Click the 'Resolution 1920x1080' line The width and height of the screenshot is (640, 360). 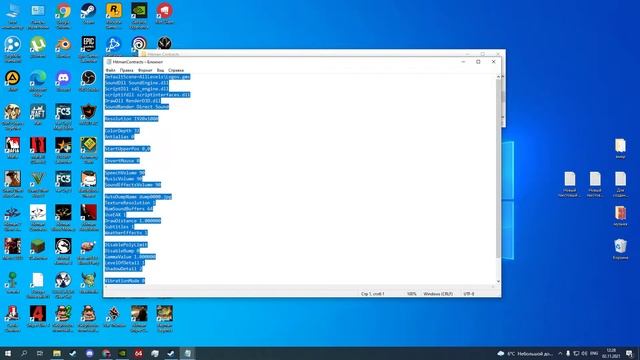(131, 119)
